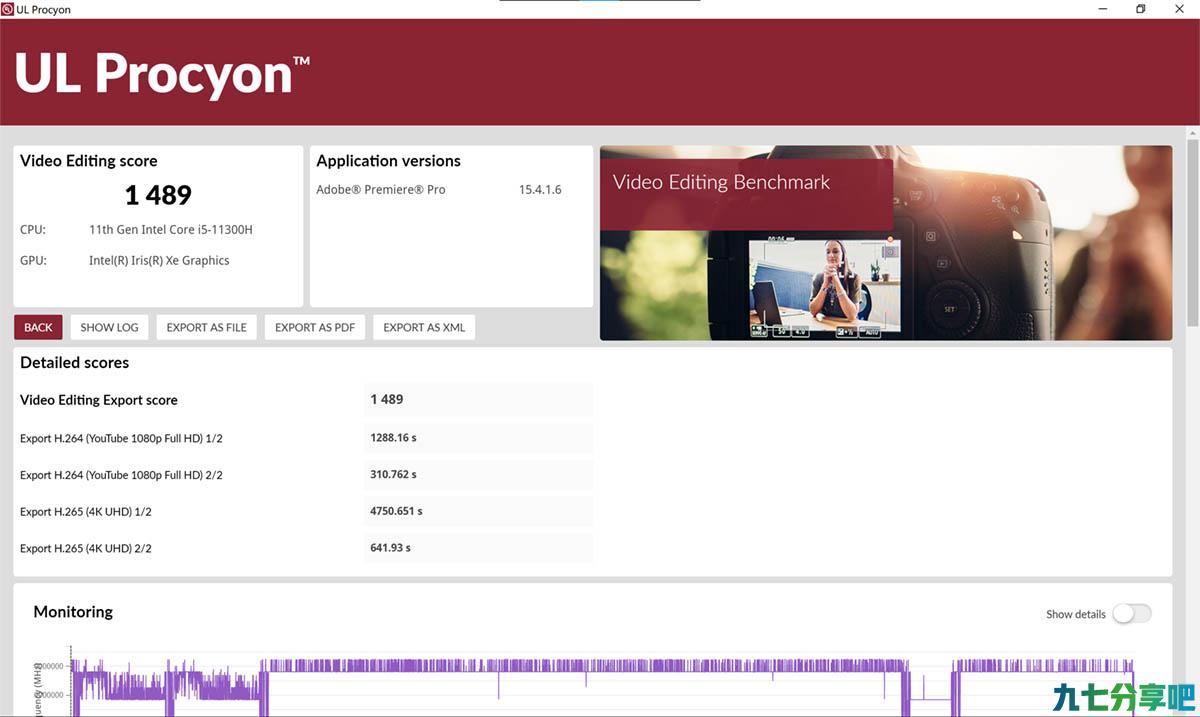Select the 1 489 Video Editing score value

point(158,195)
